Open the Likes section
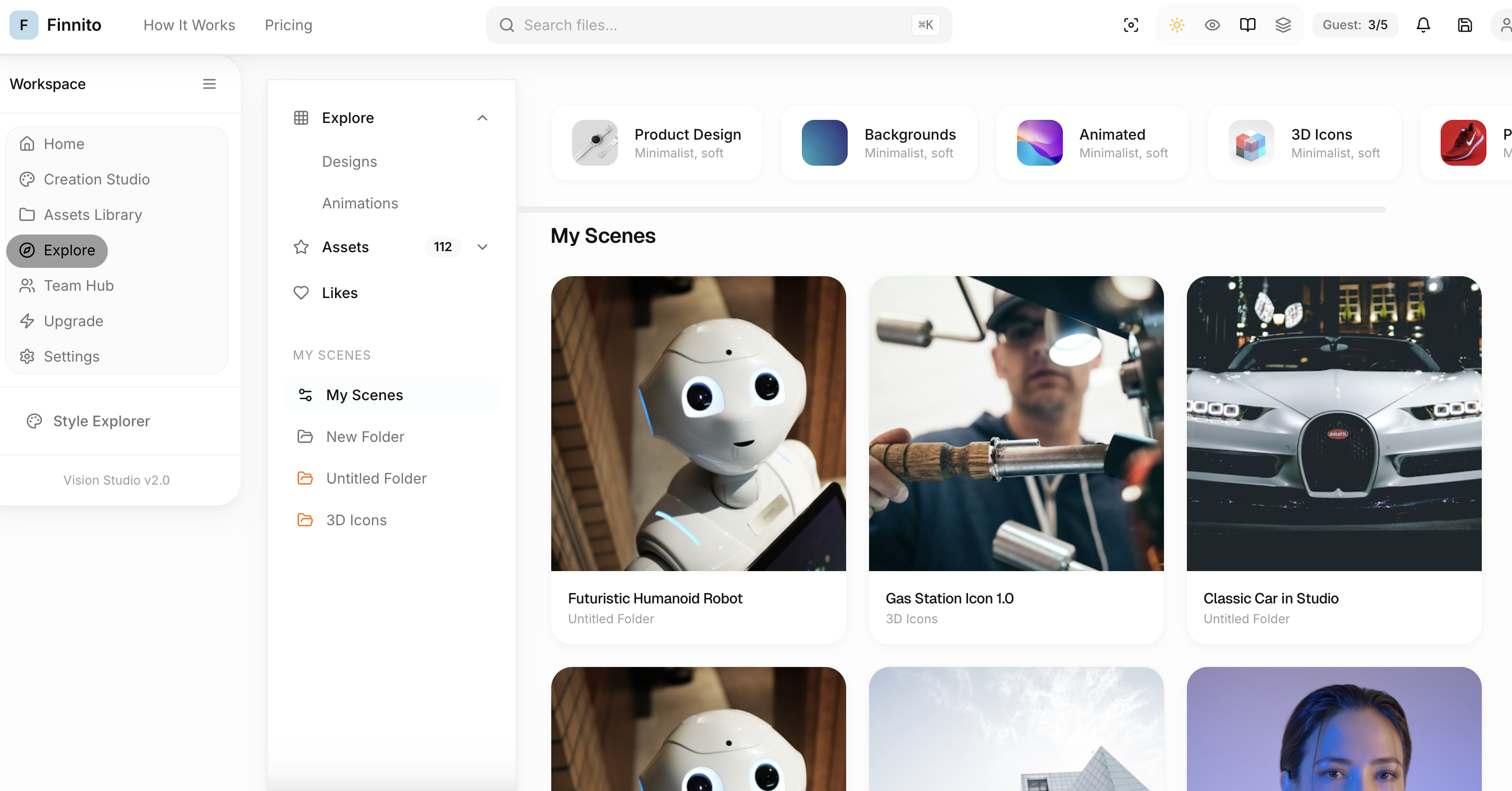The width and height of the screenshot is (1512, 791). [x=339, y=292]
